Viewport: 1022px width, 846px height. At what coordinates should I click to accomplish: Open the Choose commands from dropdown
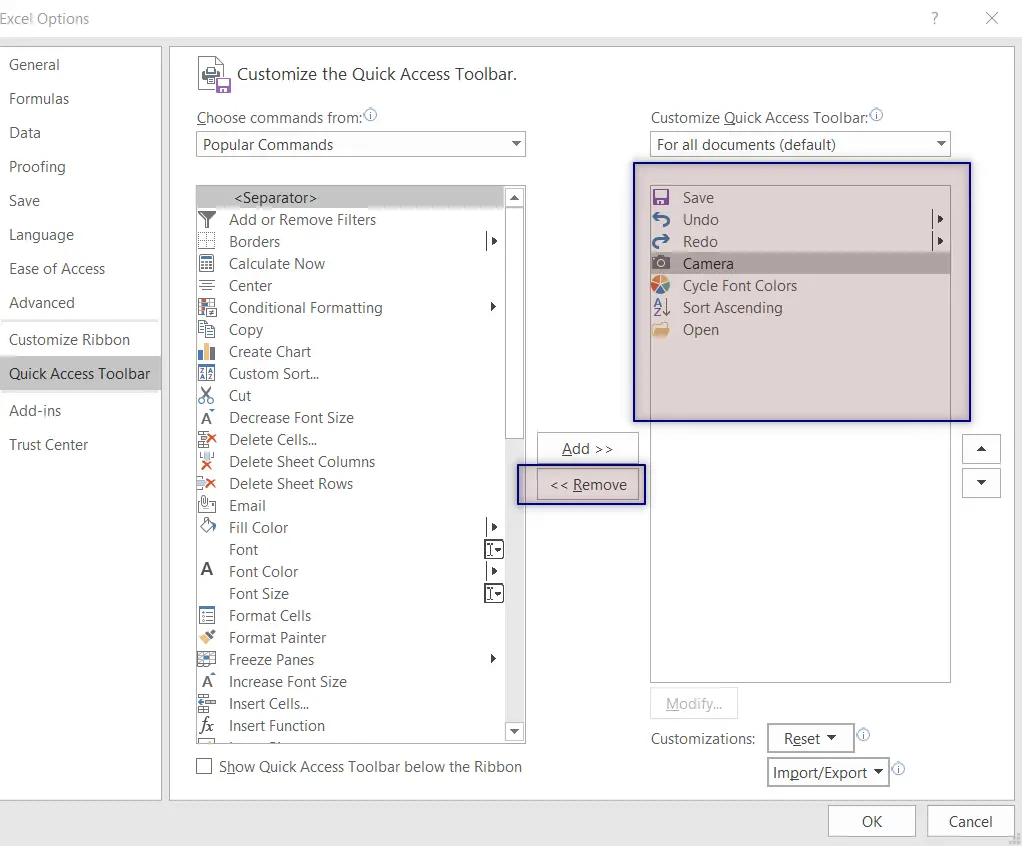[360, 144]
